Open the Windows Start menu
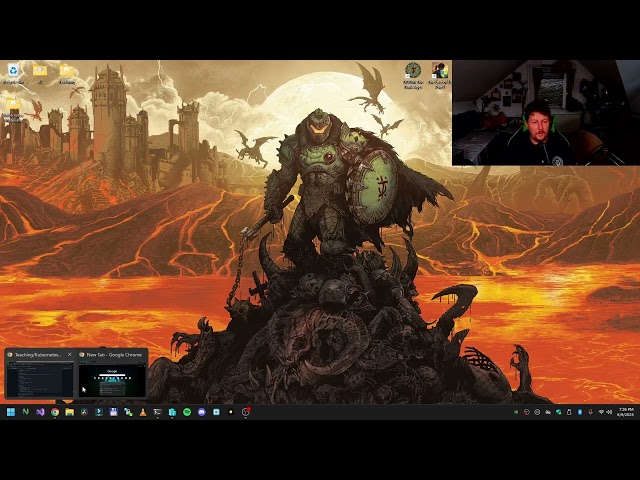Image resolution: width=640 pixels, height=480 pixels. pos(11,412)
